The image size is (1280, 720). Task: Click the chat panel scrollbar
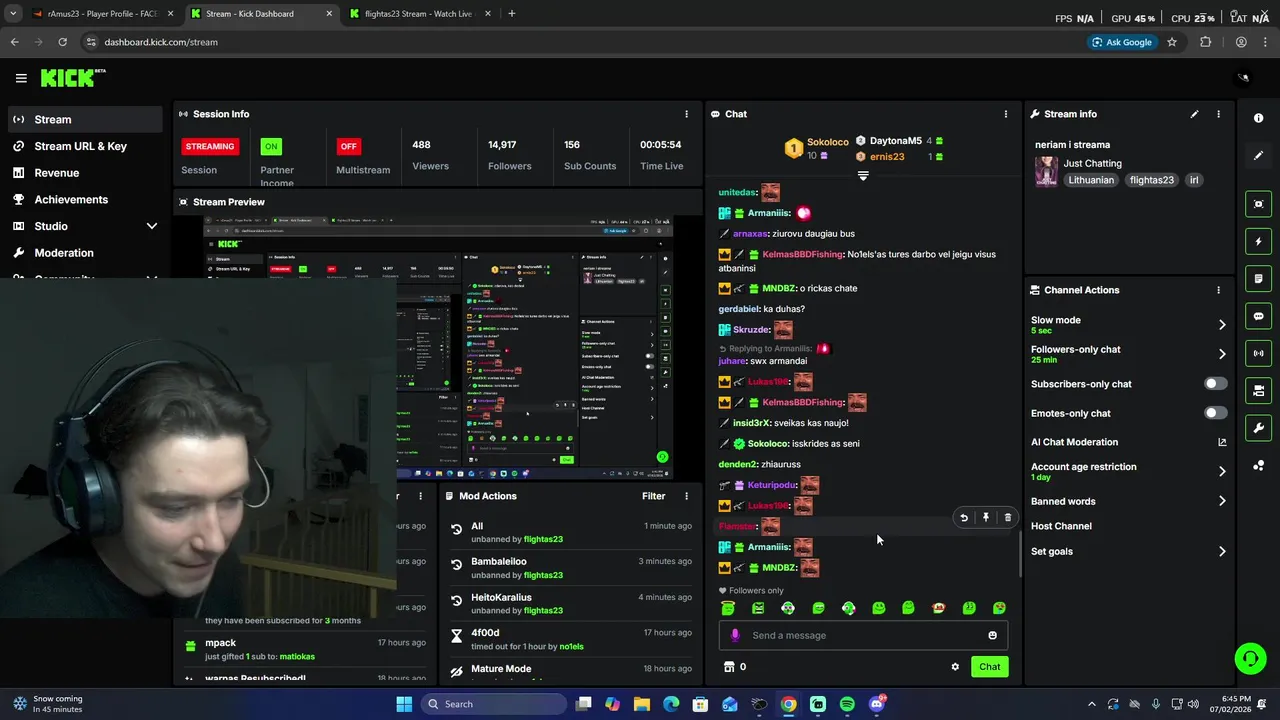tap(1020, 553)
